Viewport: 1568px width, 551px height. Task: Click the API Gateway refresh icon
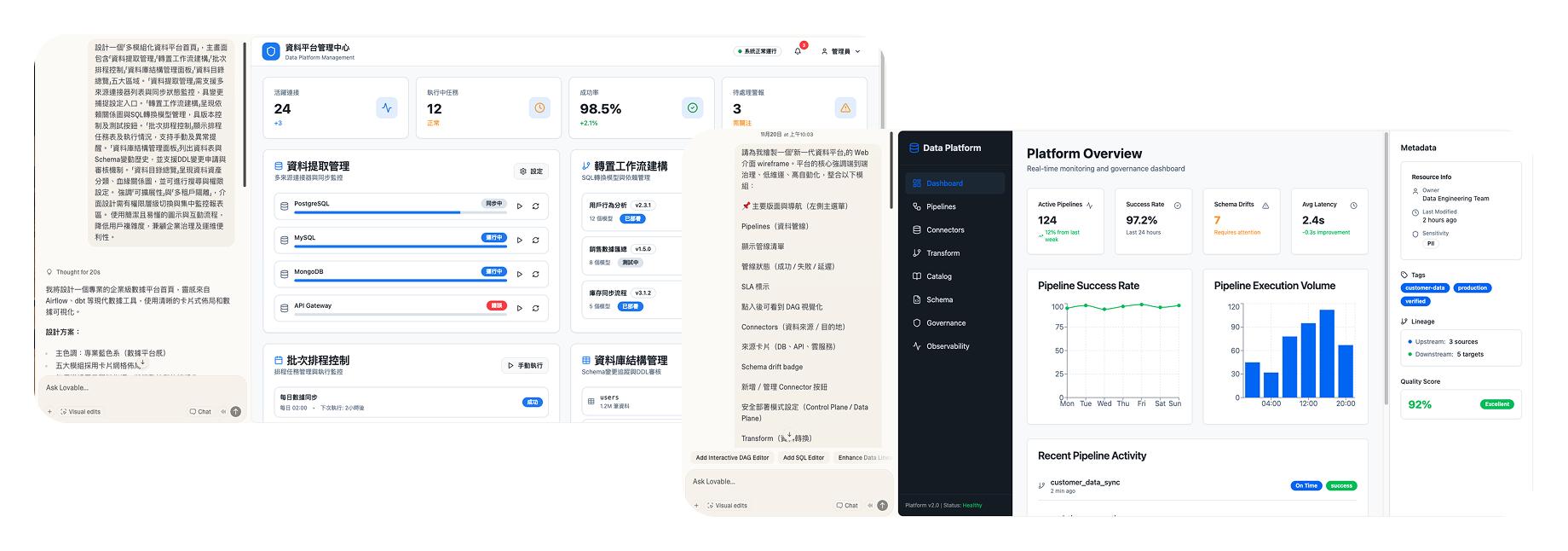click(536, 308)
